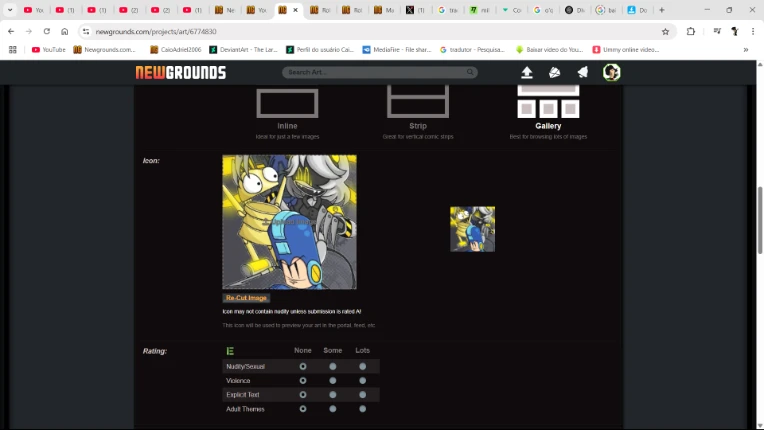The height and width of the screenshot is (430, 764).
Task: Set Violence to Lots
Action: [x=363, y=380]
